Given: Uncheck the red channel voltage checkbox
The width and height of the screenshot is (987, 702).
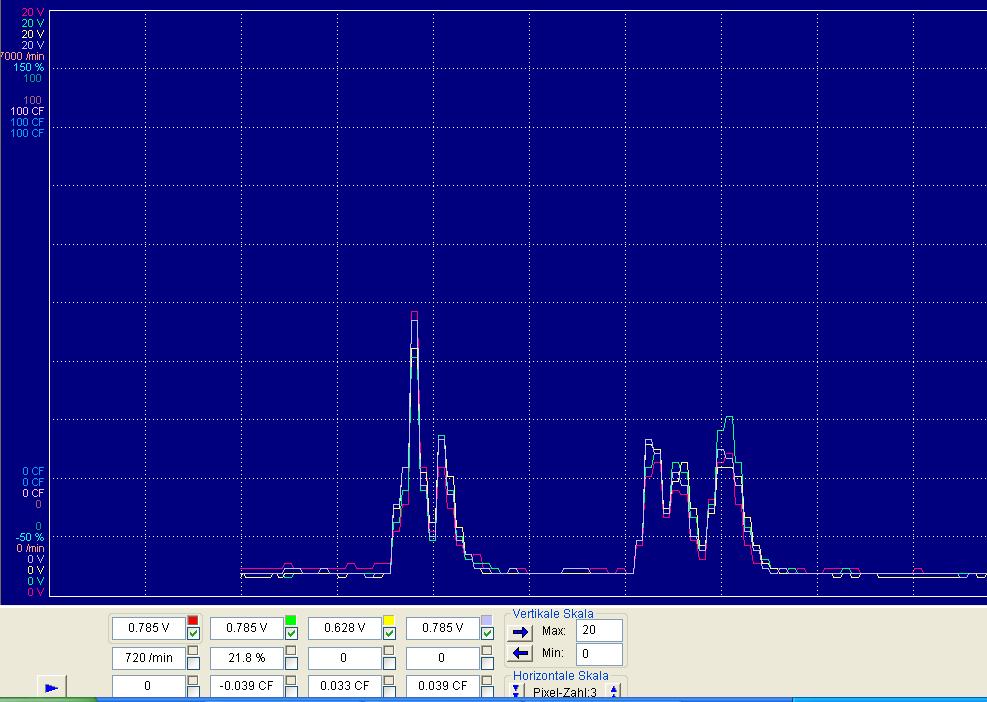Looking at the screenshot, I should coord(193,634).
